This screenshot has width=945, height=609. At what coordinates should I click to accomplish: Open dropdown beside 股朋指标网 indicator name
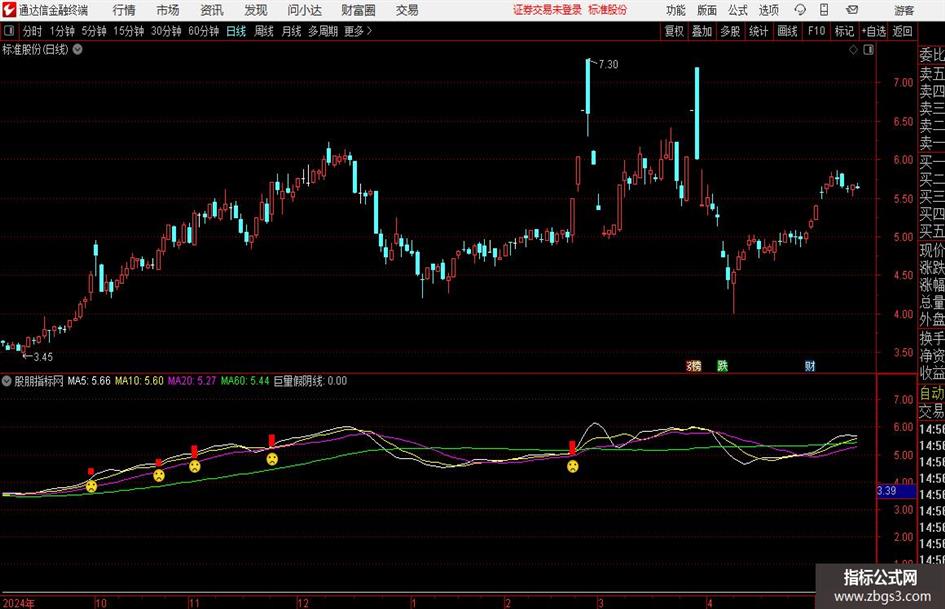click(x=7, y=381)
